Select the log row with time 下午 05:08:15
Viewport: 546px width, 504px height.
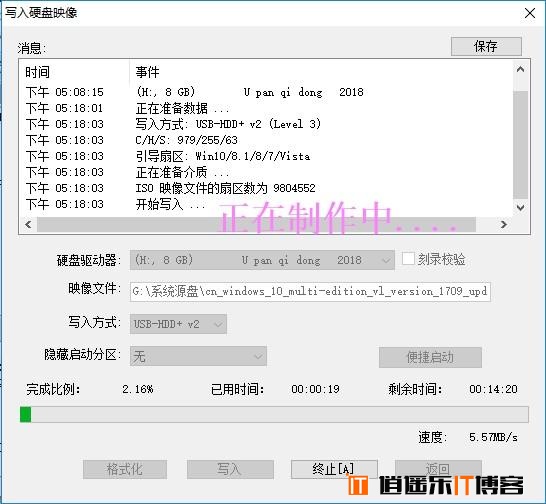pyautogui.click(x=266, y=92)
